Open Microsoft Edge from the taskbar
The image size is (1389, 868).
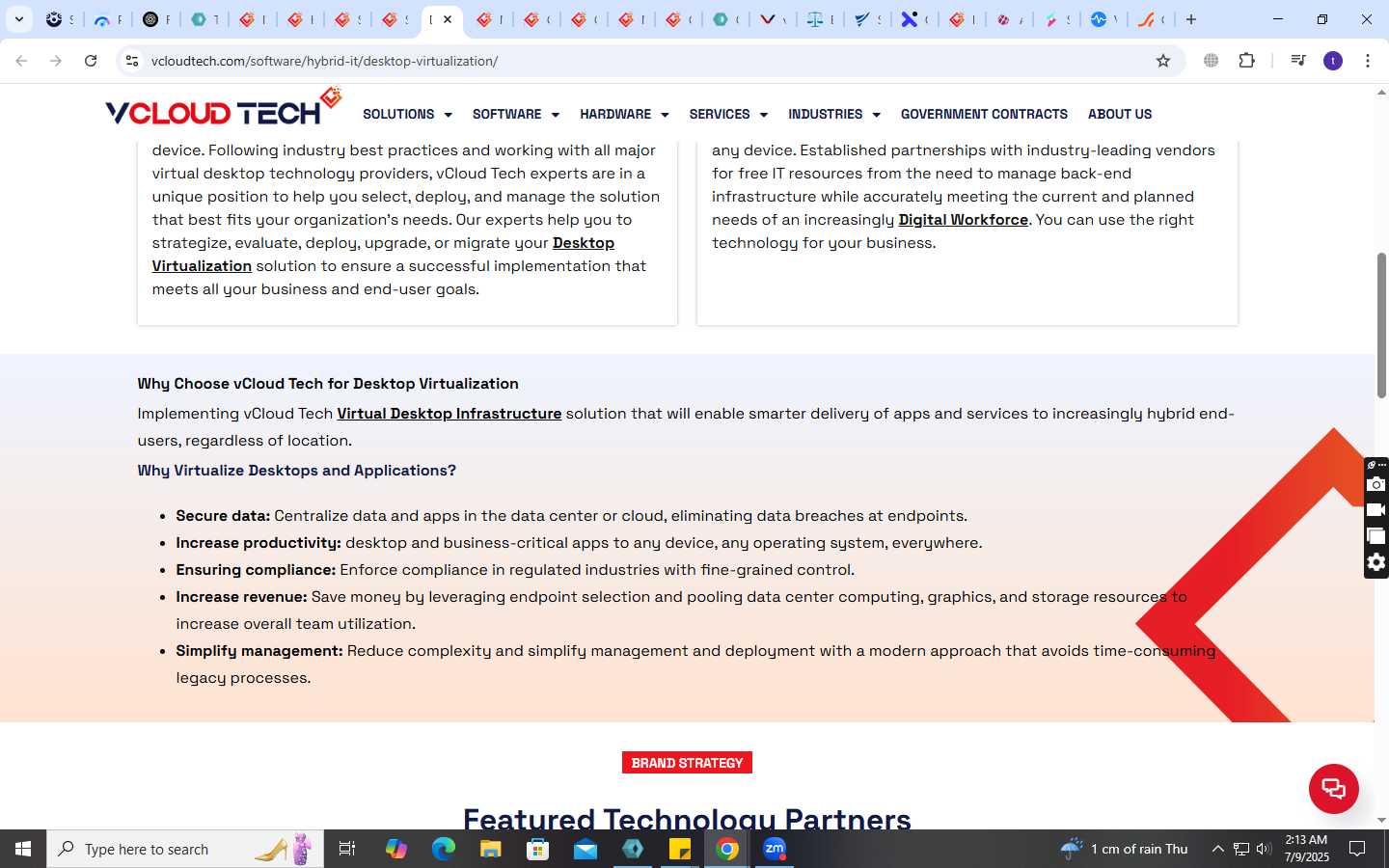point(443,849)
